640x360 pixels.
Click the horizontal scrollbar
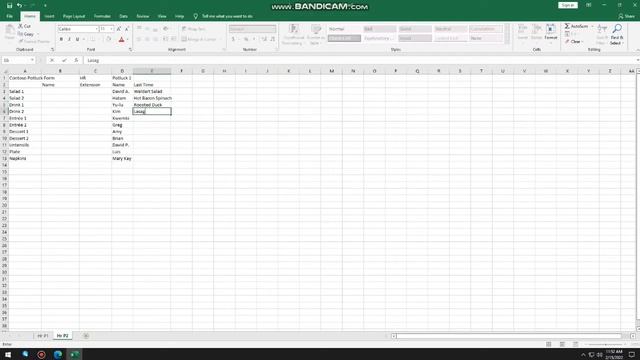pyautogui.click(x=508, y=336)
